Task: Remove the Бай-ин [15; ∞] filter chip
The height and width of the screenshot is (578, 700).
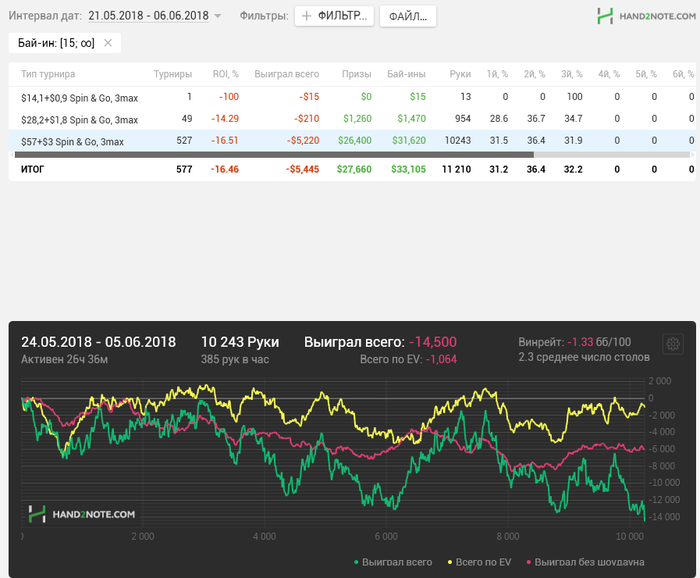Action: pyautogui.click(x=108, y=43)
